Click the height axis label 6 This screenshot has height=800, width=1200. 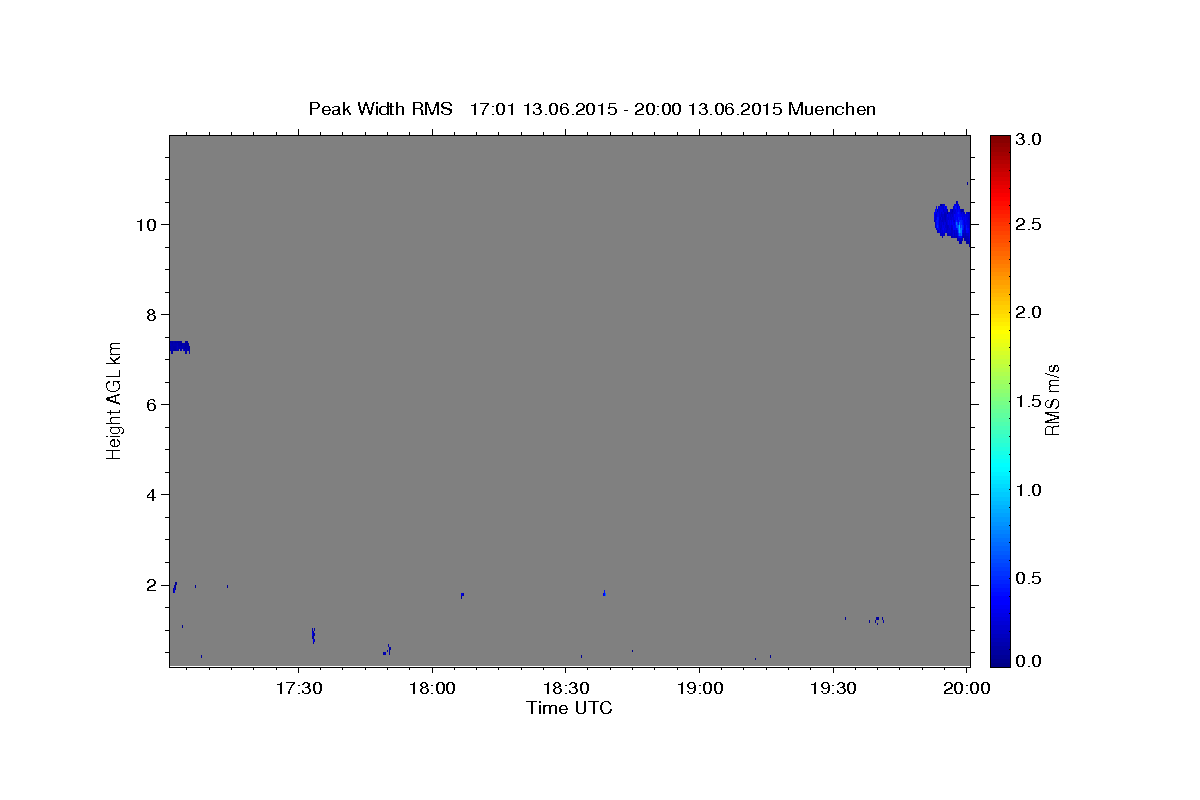[154, 404]
